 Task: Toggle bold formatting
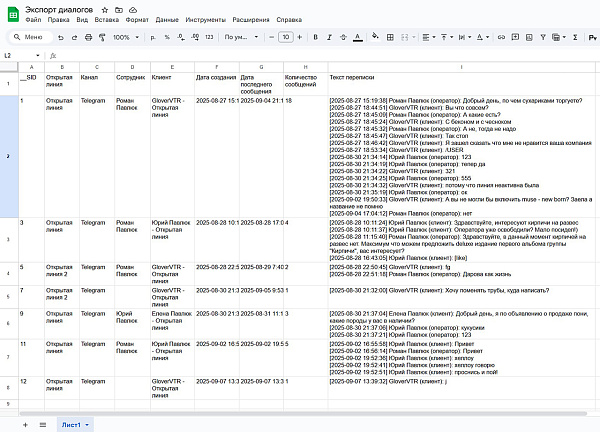[x=316, y=37]
